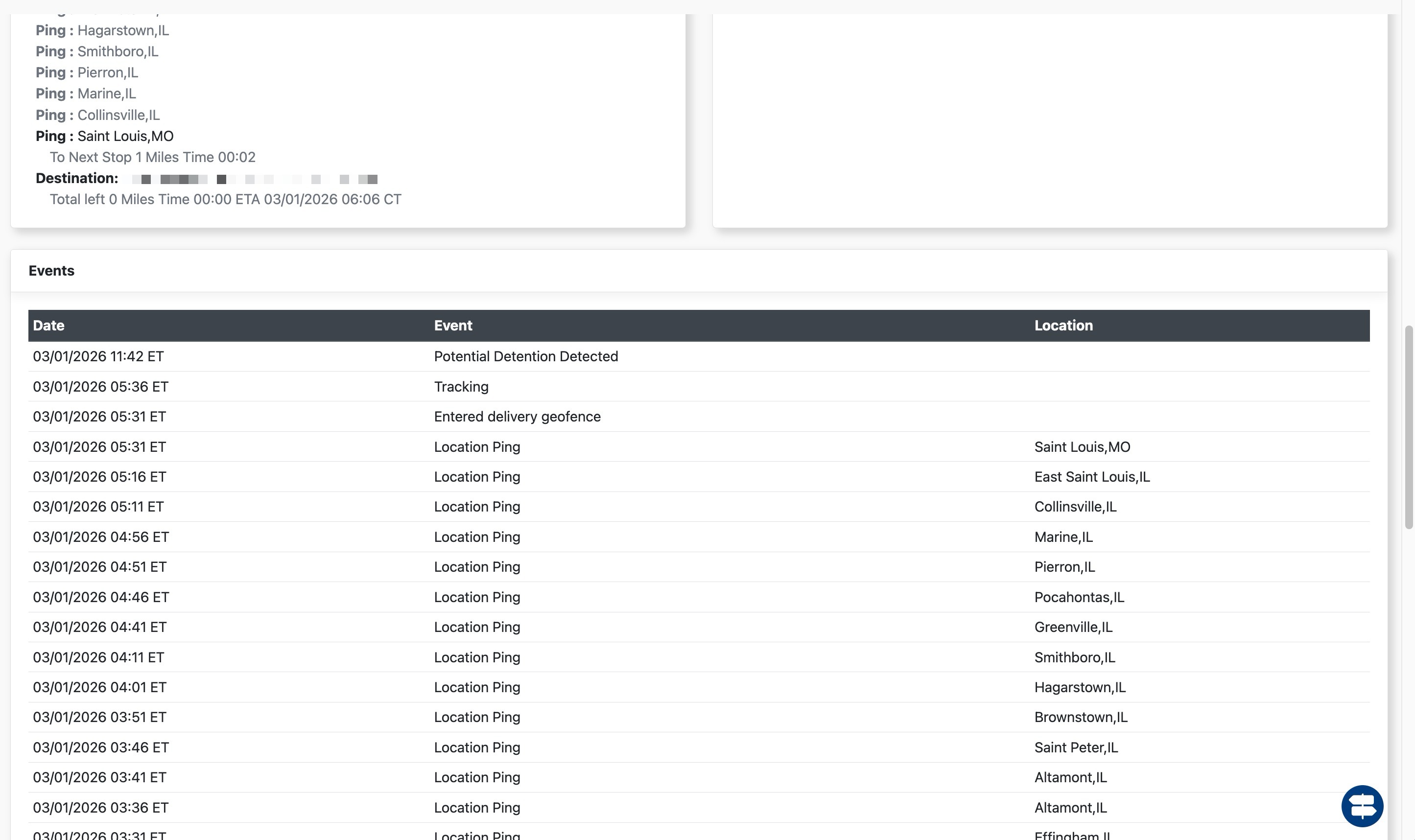Open the floating signpost help widget

click(1362, 806)
